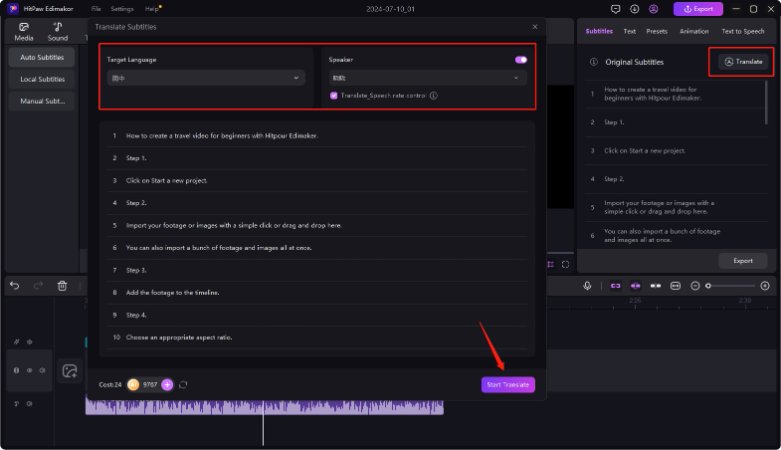
Task: Click the timeline zoom slider
Action: 728,286
